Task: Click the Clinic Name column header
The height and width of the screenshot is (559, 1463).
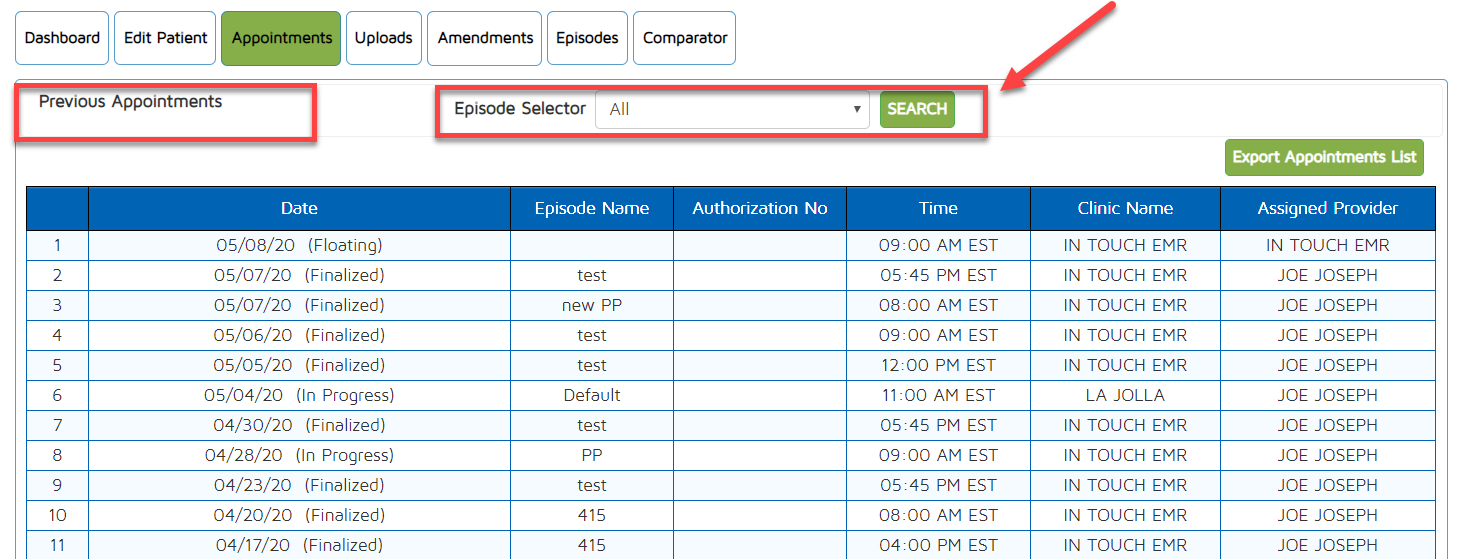Action: (1125, 208)
